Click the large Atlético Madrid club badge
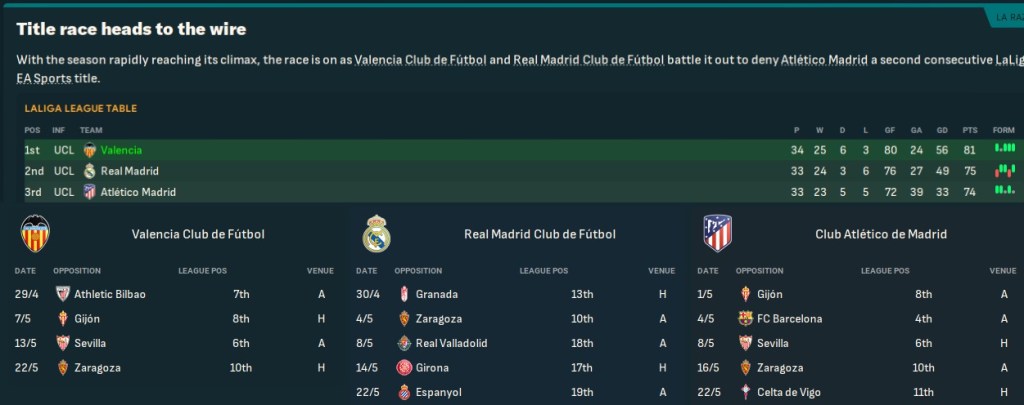 coord(717,234)
